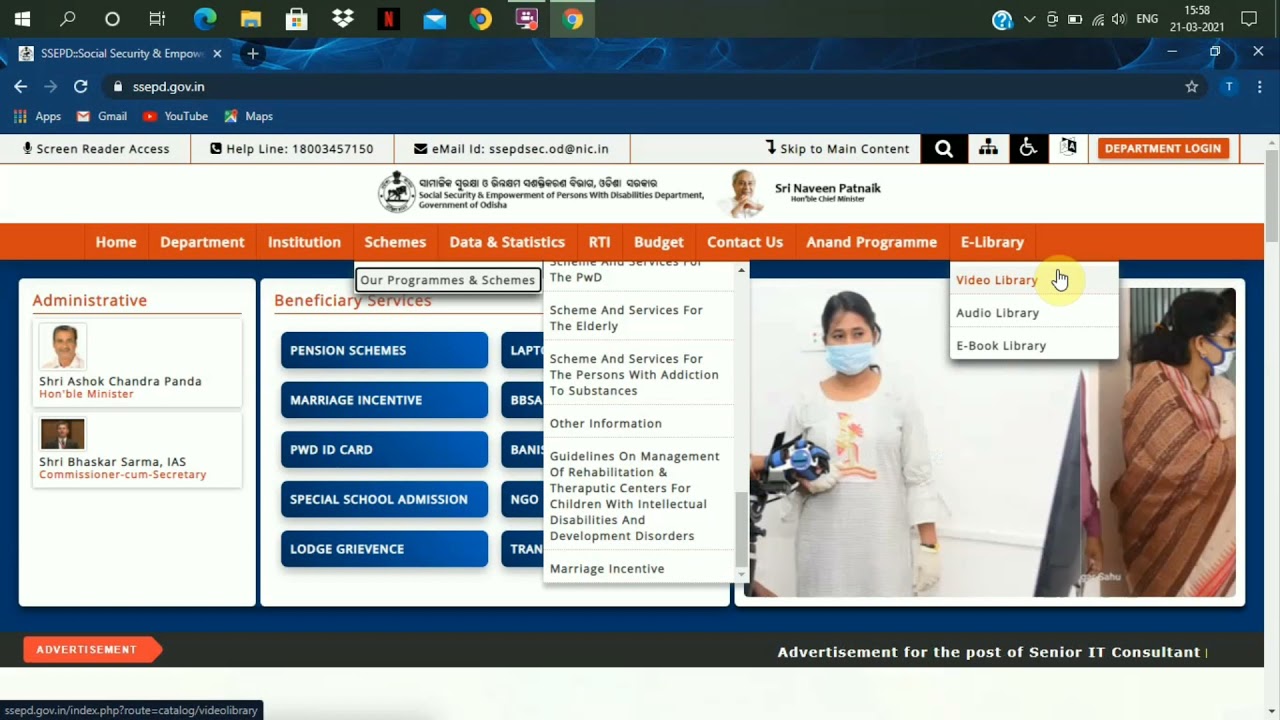This screenshot has height=720, width=1280.
Task: Select Video Library from E-Library dropdown
Action: point(997,280)
